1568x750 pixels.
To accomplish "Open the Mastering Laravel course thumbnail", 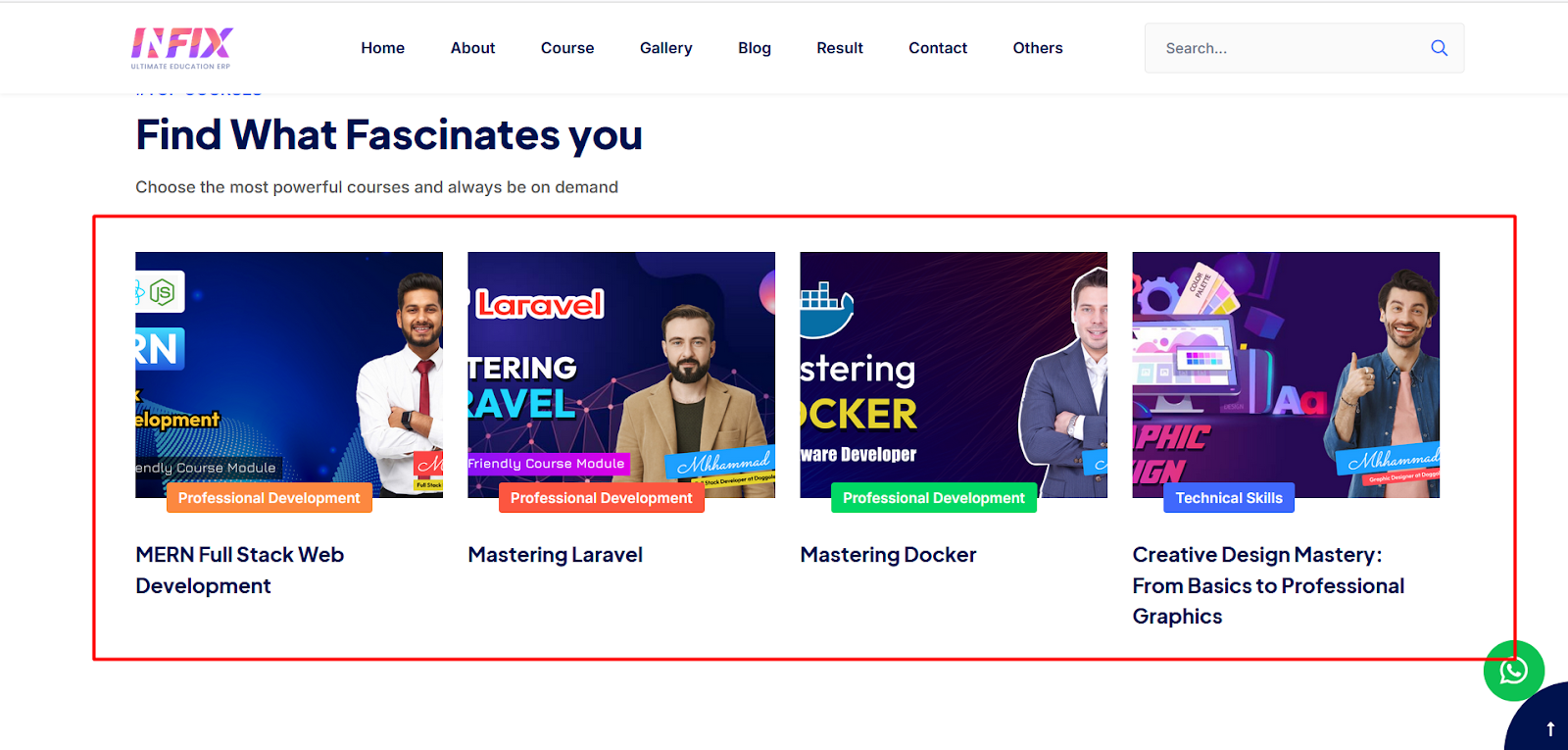I will click(x=621, y=375).
